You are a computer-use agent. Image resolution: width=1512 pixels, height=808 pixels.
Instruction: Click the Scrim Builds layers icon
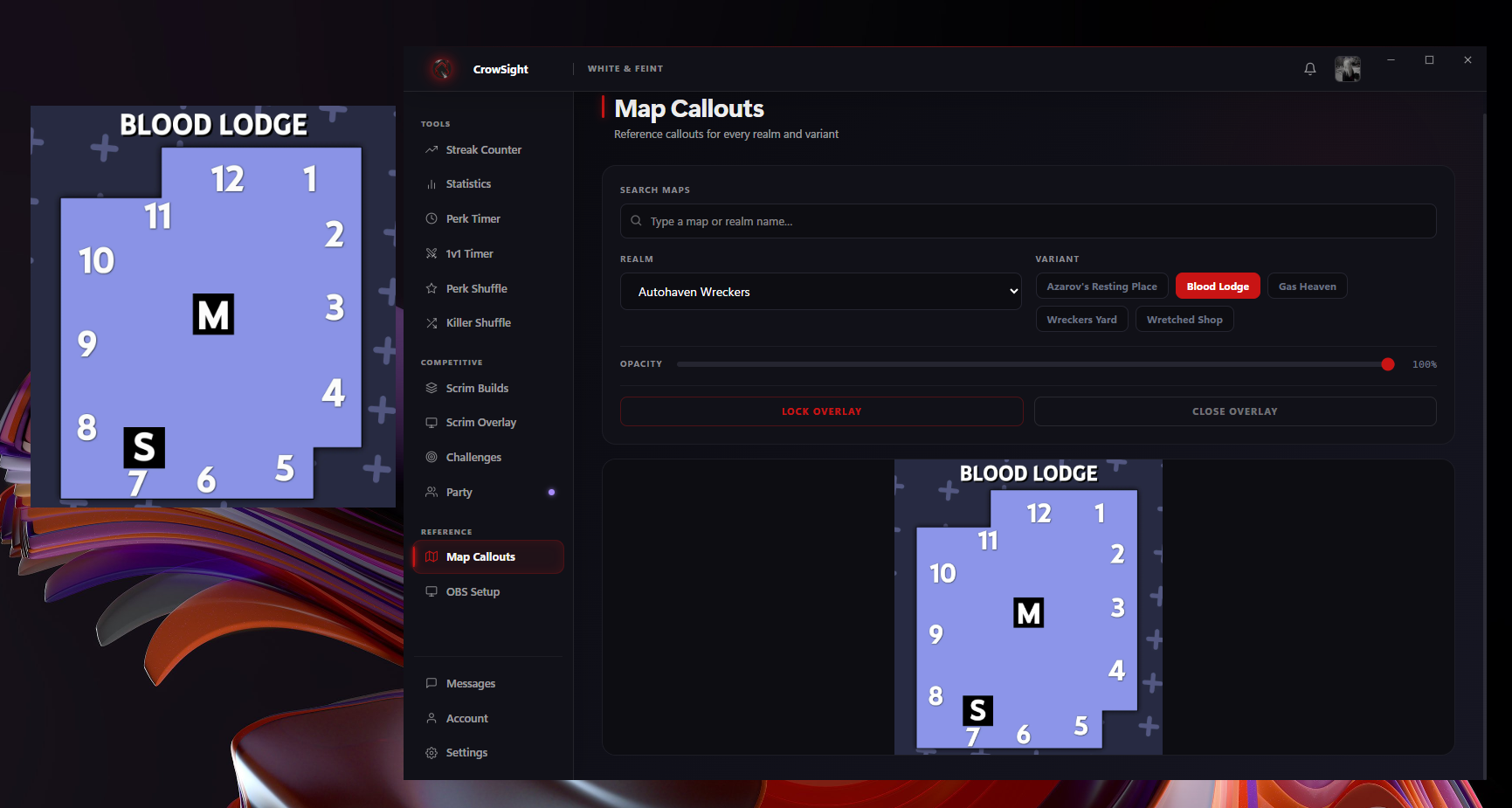click(432, 388)
